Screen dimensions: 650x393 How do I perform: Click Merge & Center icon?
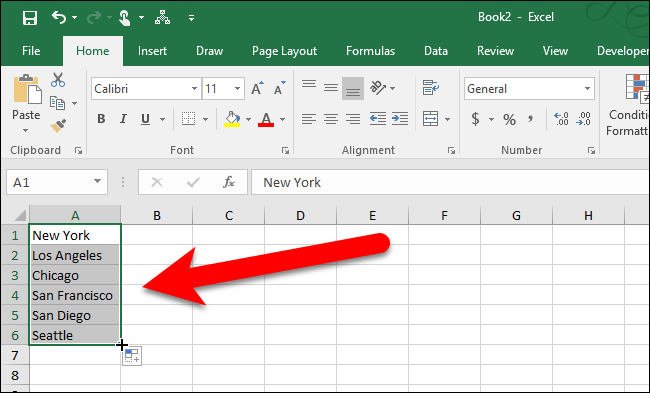point(431,119)
